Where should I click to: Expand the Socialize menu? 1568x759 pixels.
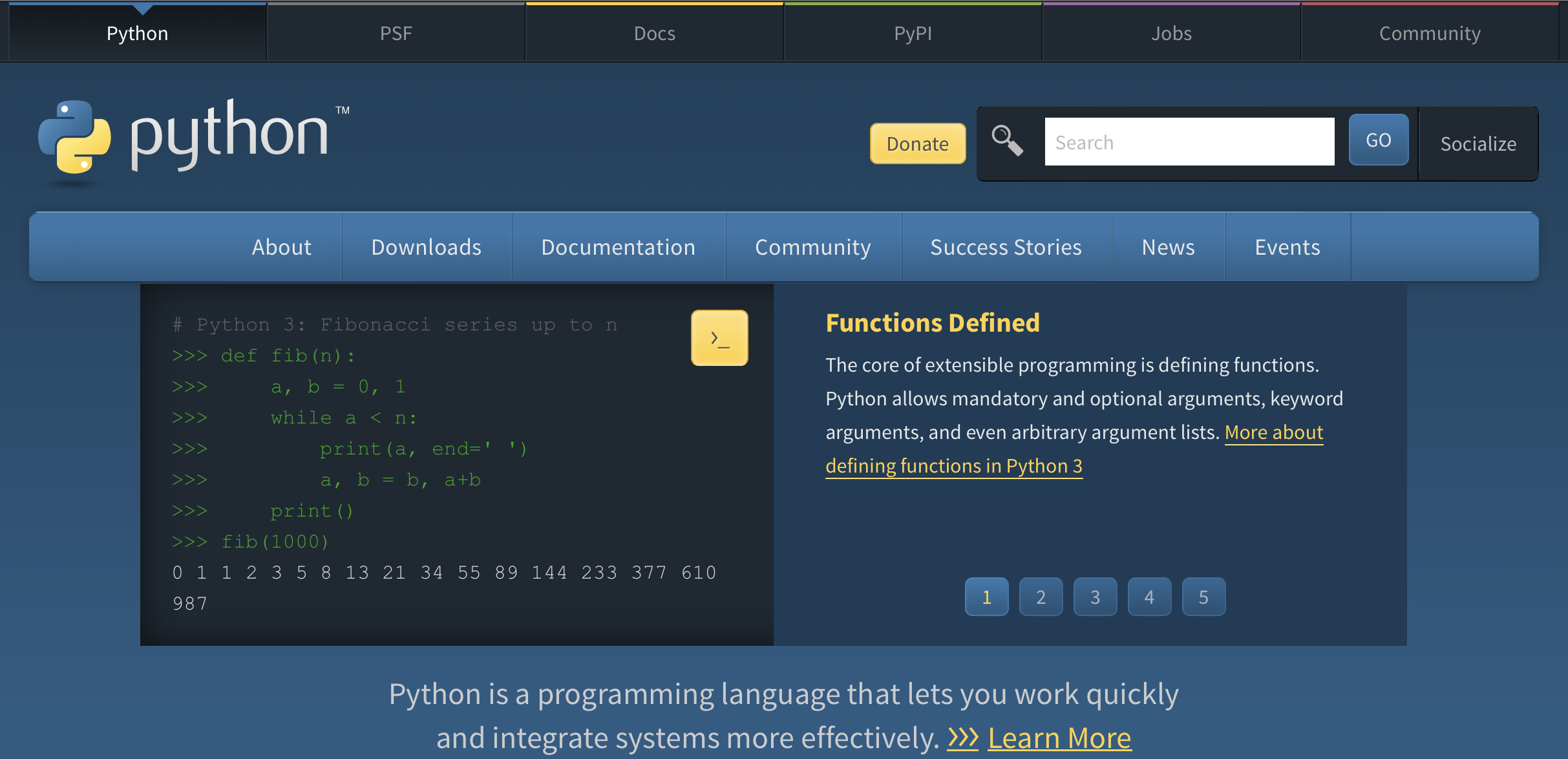coord(1478,144)
